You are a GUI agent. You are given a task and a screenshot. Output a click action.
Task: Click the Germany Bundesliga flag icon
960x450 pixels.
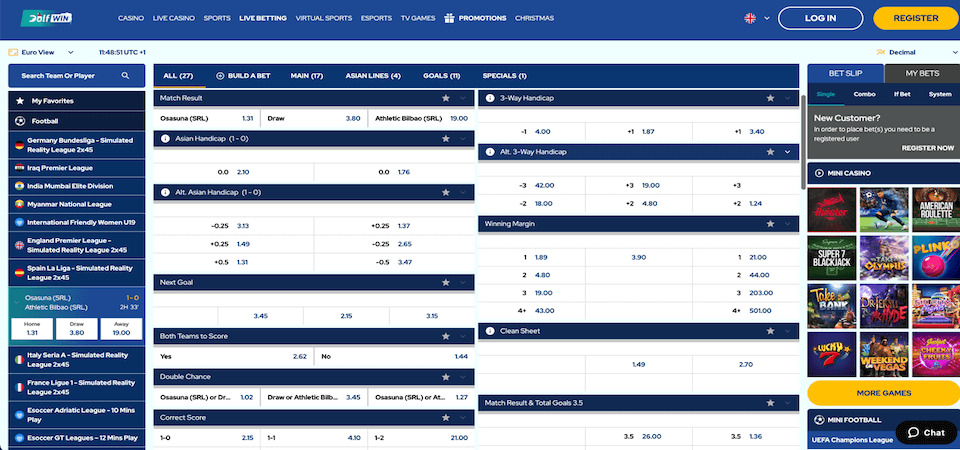[x=20, y=145]
